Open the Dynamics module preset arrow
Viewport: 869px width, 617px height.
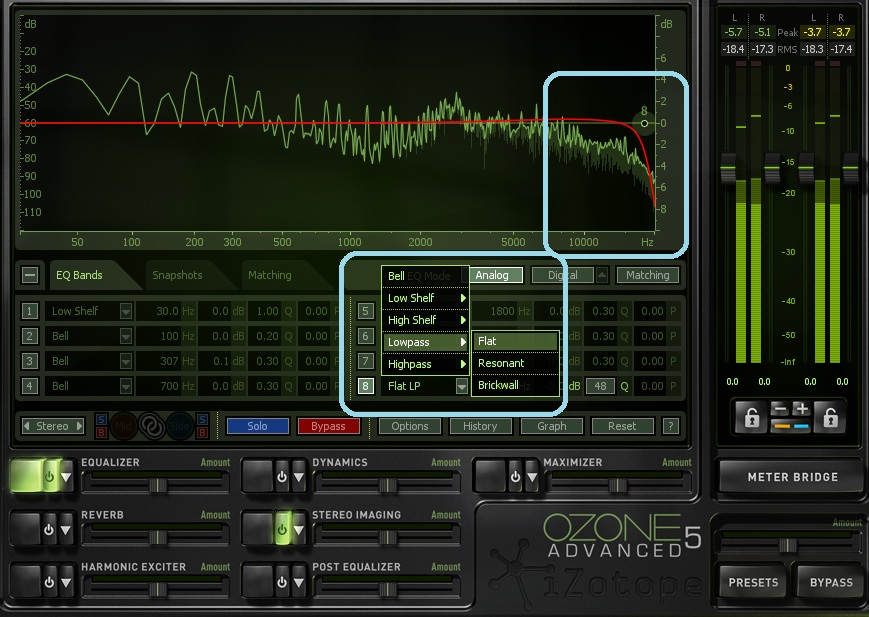tap(299, 476)
